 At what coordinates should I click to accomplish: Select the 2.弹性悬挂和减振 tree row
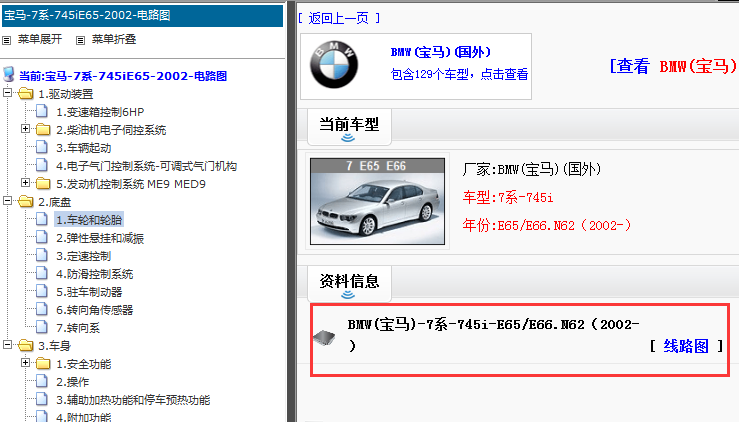(100, 238)
